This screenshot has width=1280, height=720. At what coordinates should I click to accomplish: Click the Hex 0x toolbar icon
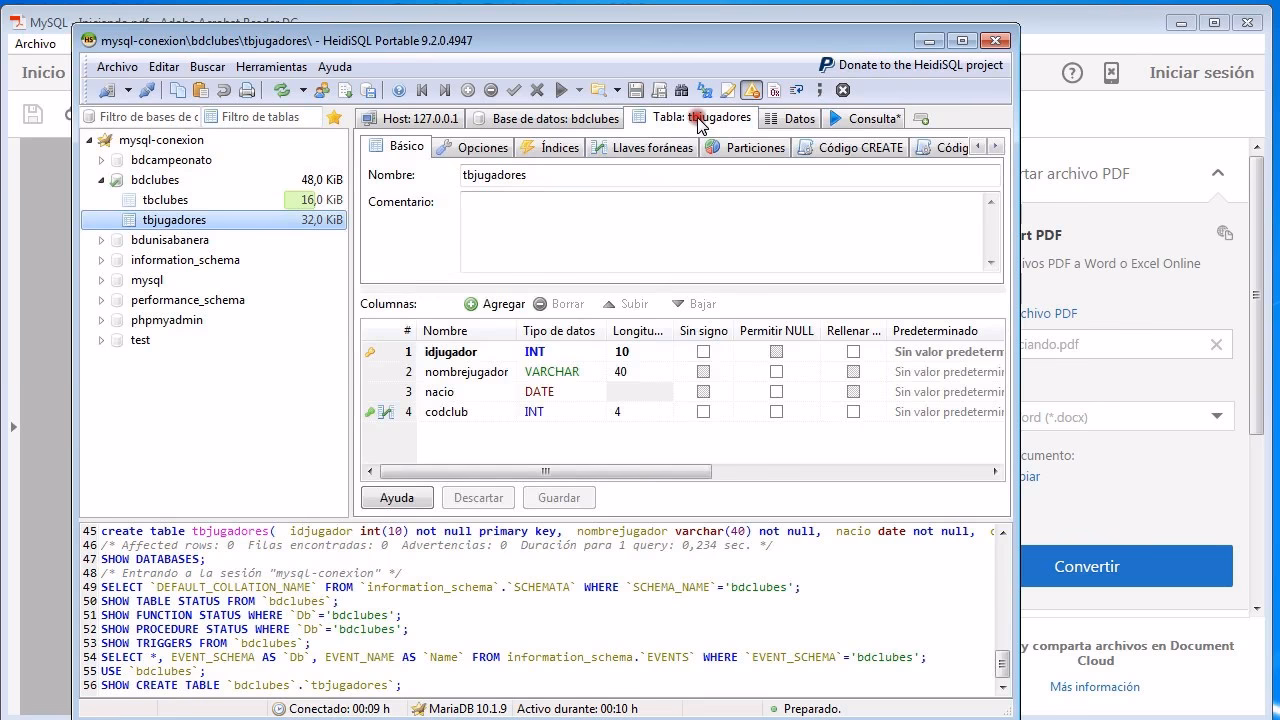pyautogui.click(x=775, y=90)
